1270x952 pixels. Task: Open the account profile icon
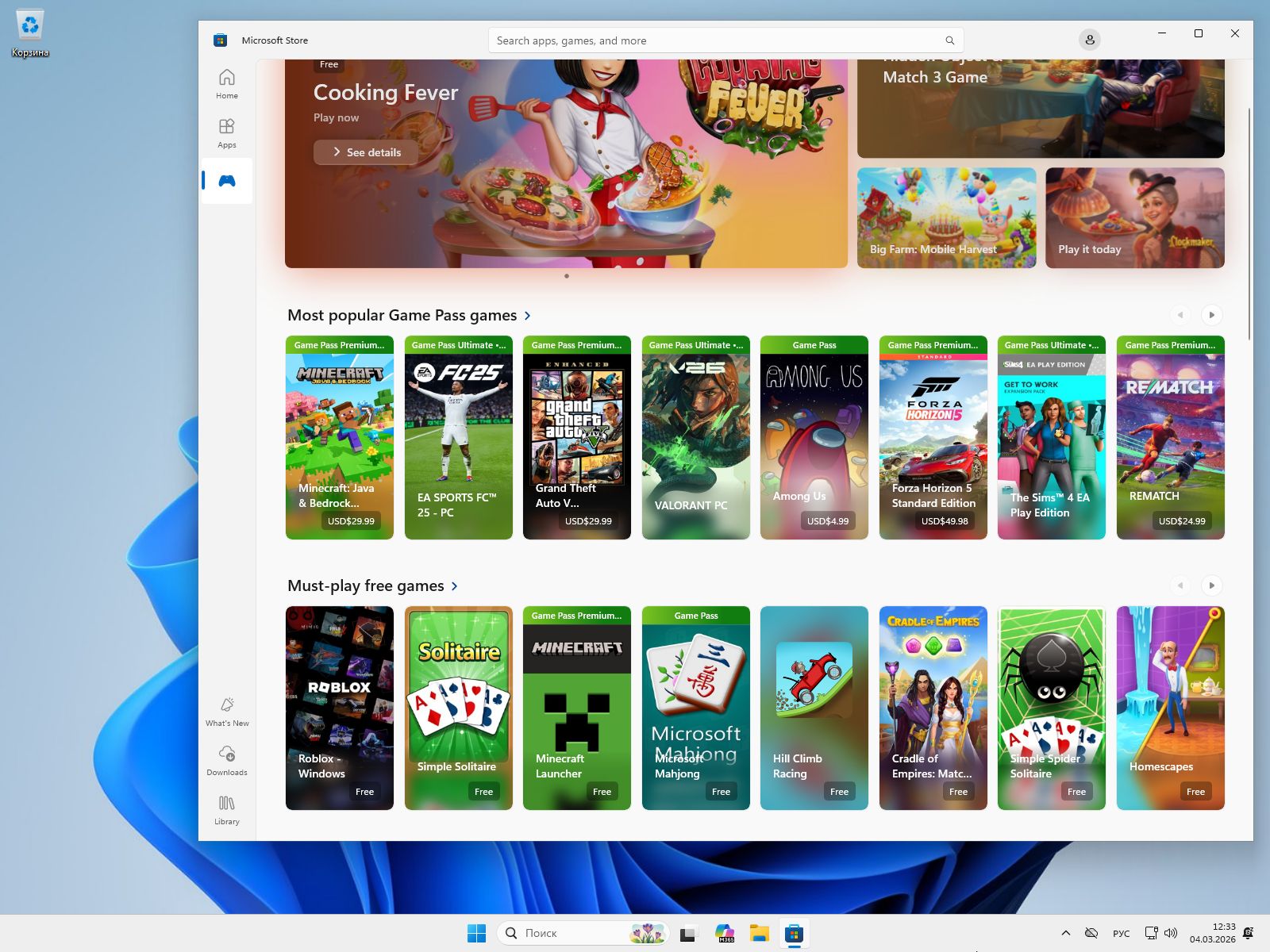point(1089,40)
